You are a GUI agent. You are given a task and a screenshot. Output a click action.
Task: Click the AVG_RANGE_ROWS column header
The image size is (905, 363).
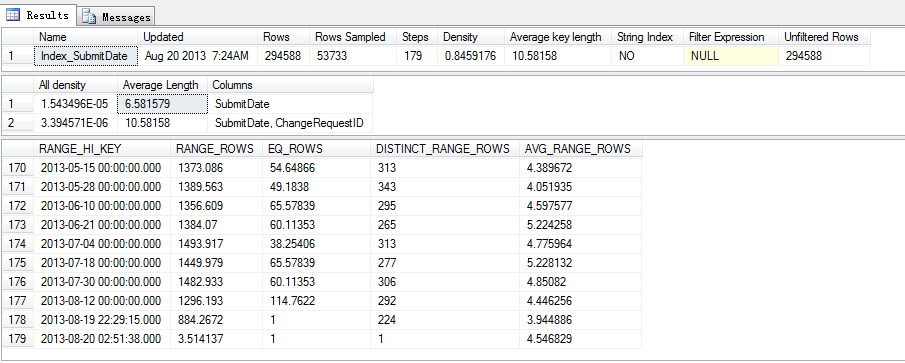(x=580, y=149)
